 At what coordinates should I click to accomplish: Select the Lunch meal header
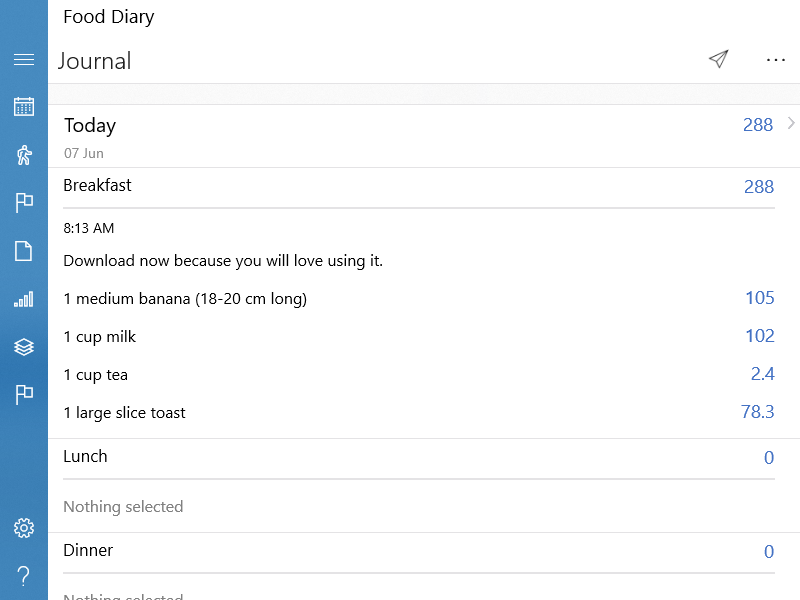[x=86, y=457]
